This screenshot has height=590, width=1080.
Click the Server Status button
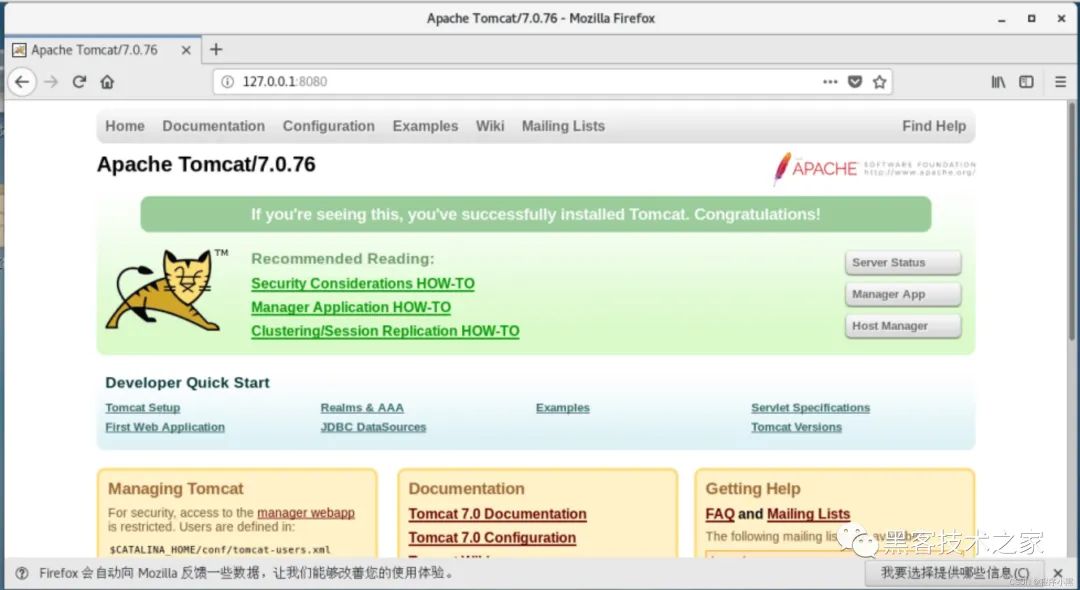(903, 262)
